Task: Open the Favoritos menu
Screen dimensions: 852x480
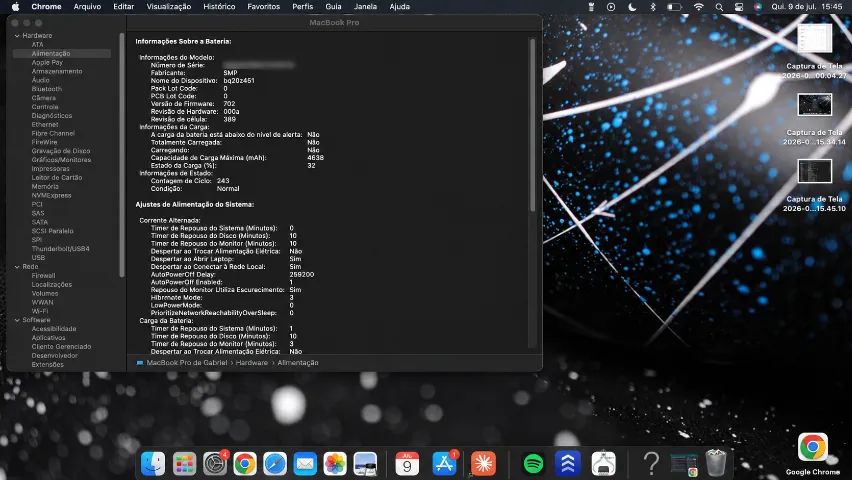Action: point(264,7)
